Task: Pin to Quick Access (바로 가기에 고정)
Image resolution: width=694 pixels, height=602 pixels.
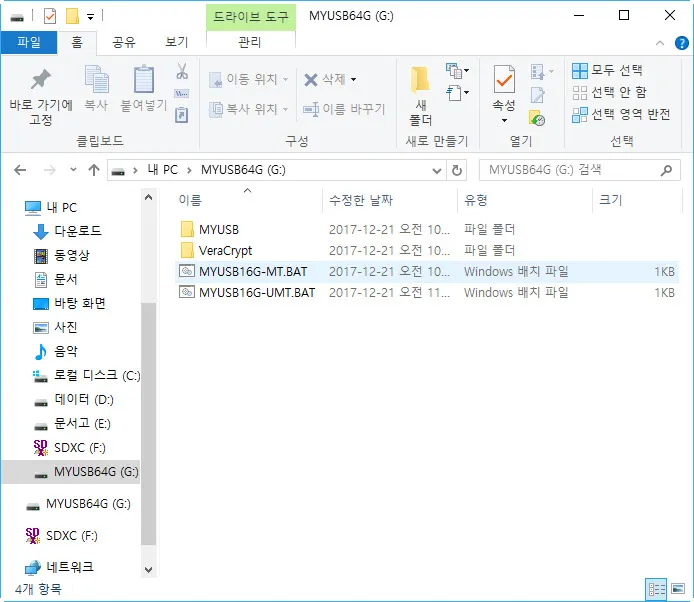Action: pyautogui.click(x=41, y=97)
